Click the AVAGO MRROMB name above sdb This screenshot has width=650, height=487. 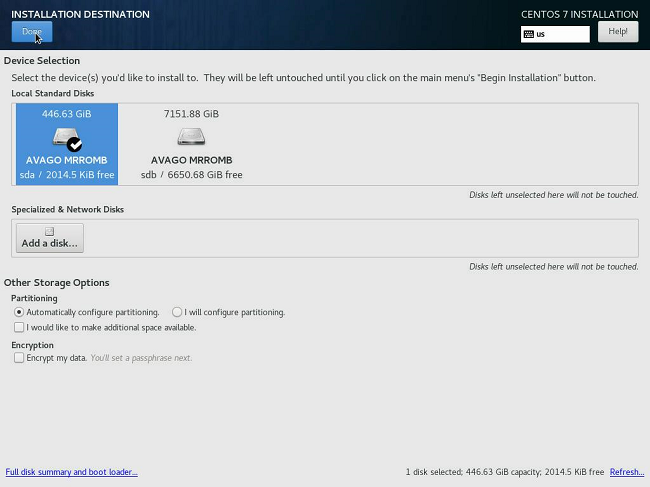[191, 160]
